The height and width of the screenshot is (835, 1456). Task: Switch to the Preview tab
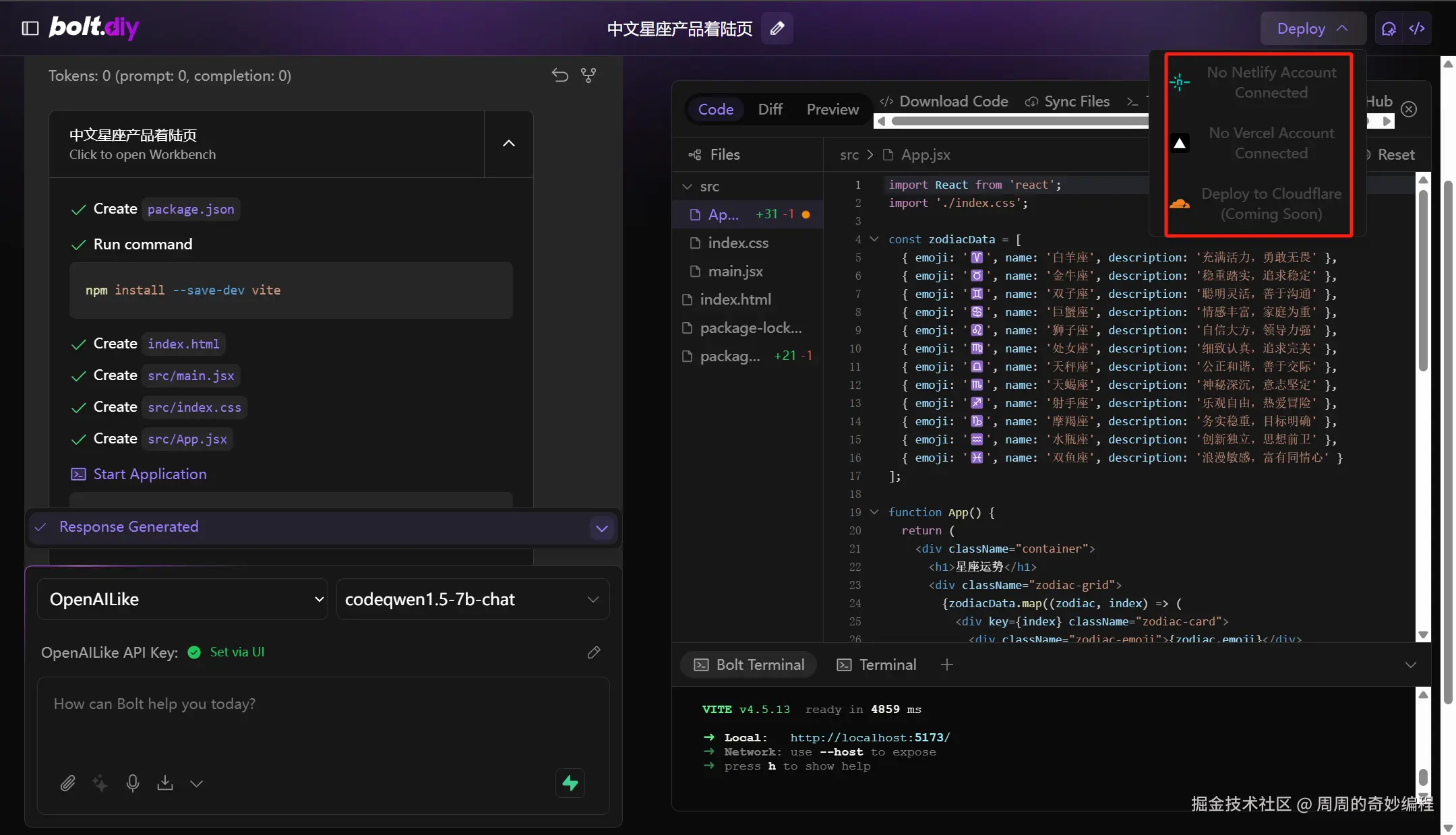(832, 109)
